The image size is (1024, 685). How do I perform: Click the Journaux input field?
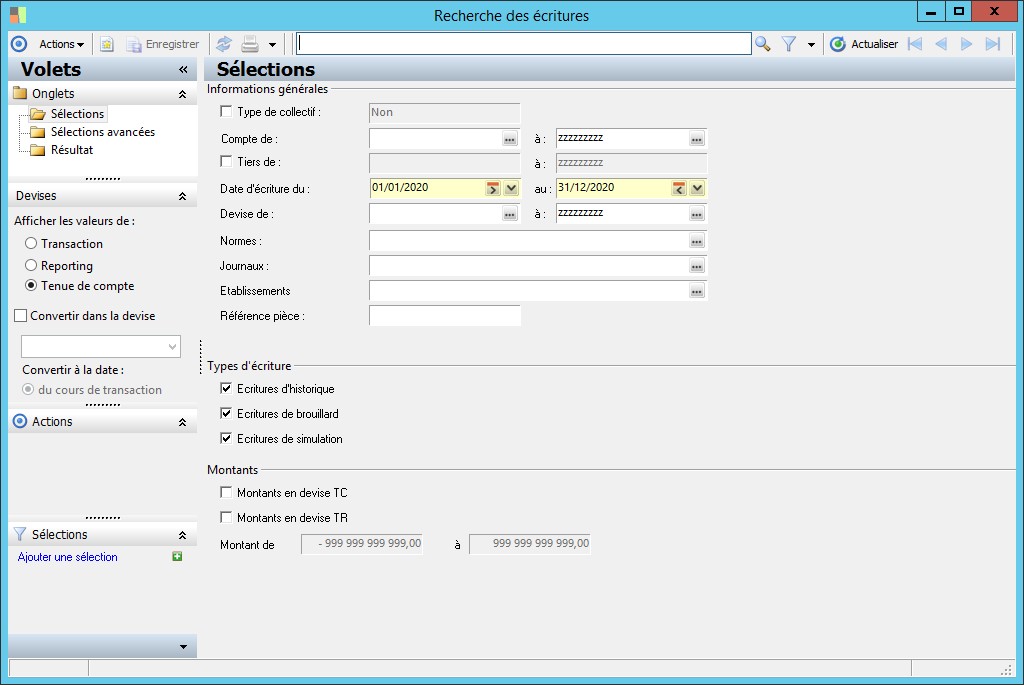click(529, 266)
